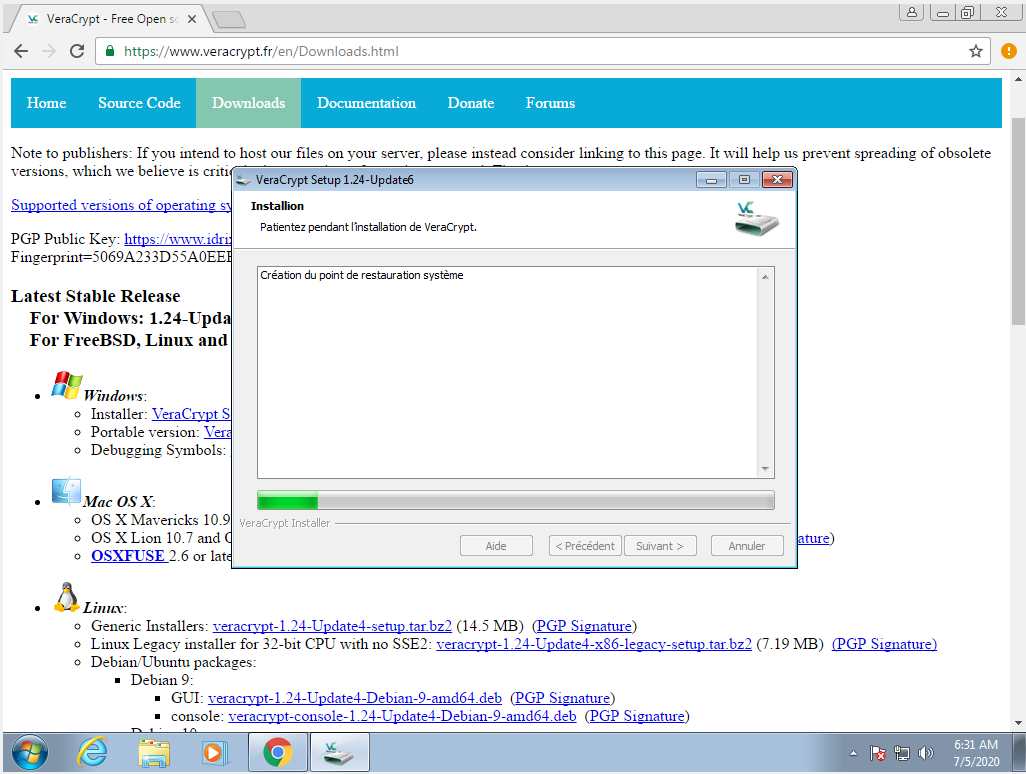Open PGP Signature for the generic installer
This screenshot has height=774, width=1026.
pos(584,626)
